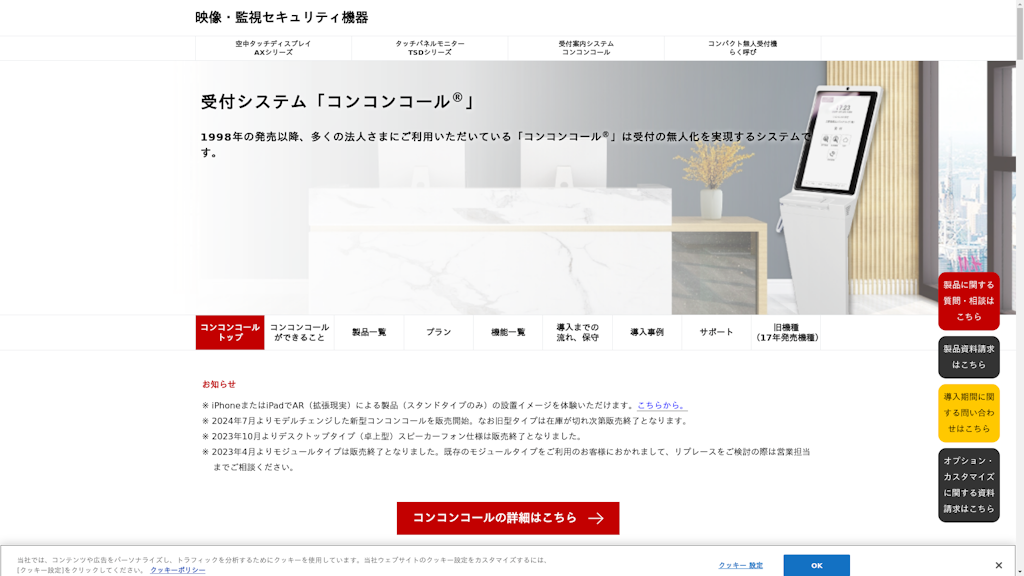Open コンパクト無人受付機 らく呼び menu item
The image size is (1024, 576).
pos(742,48)
